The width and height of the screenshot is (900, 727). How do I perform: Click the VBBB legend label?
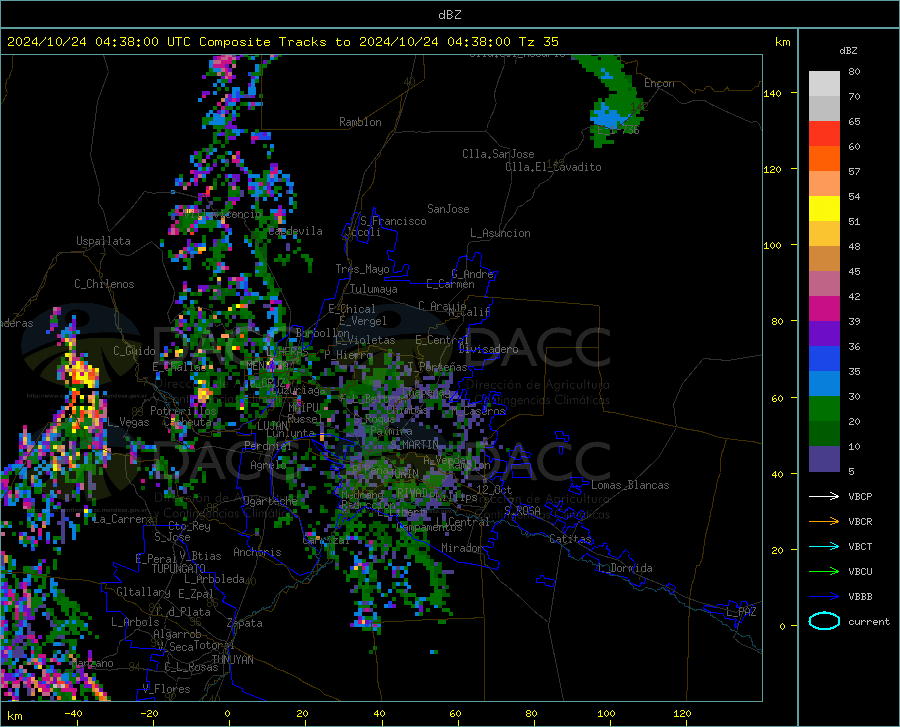(x=860, y=597)
